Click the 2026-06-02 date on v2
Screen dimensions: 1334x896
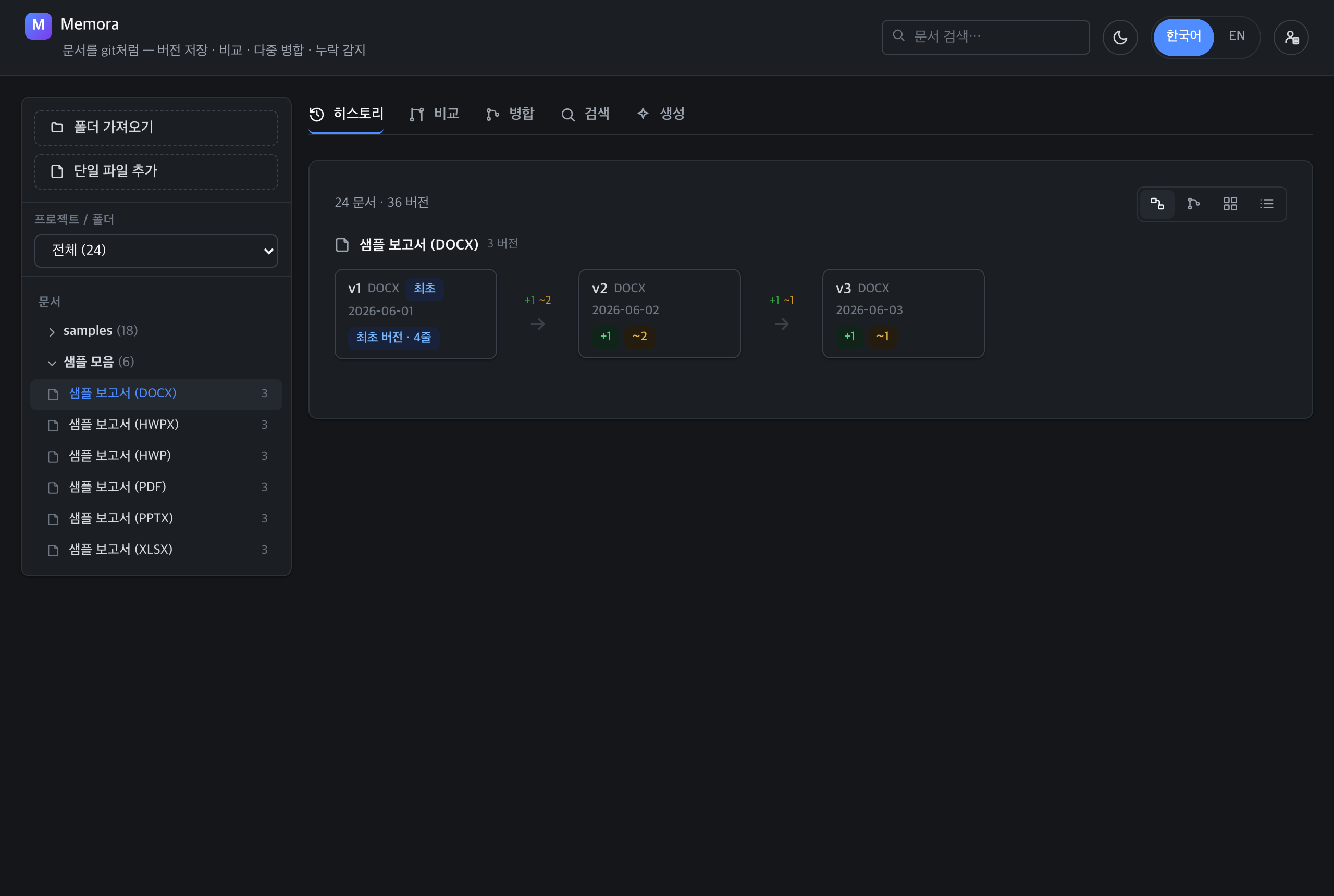pos(625,310)
